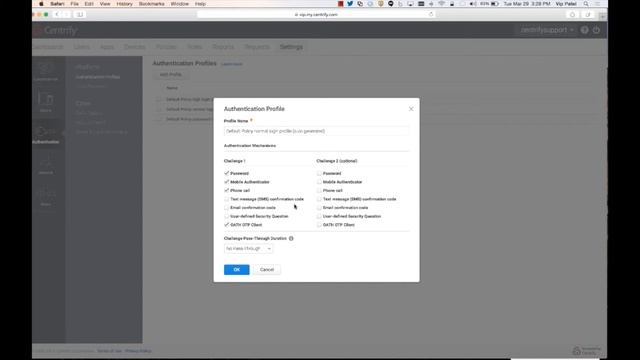This screenshot has width=640, height=360.
Task: Open the centrifysupport account dropdown
Action: [547, 30]
